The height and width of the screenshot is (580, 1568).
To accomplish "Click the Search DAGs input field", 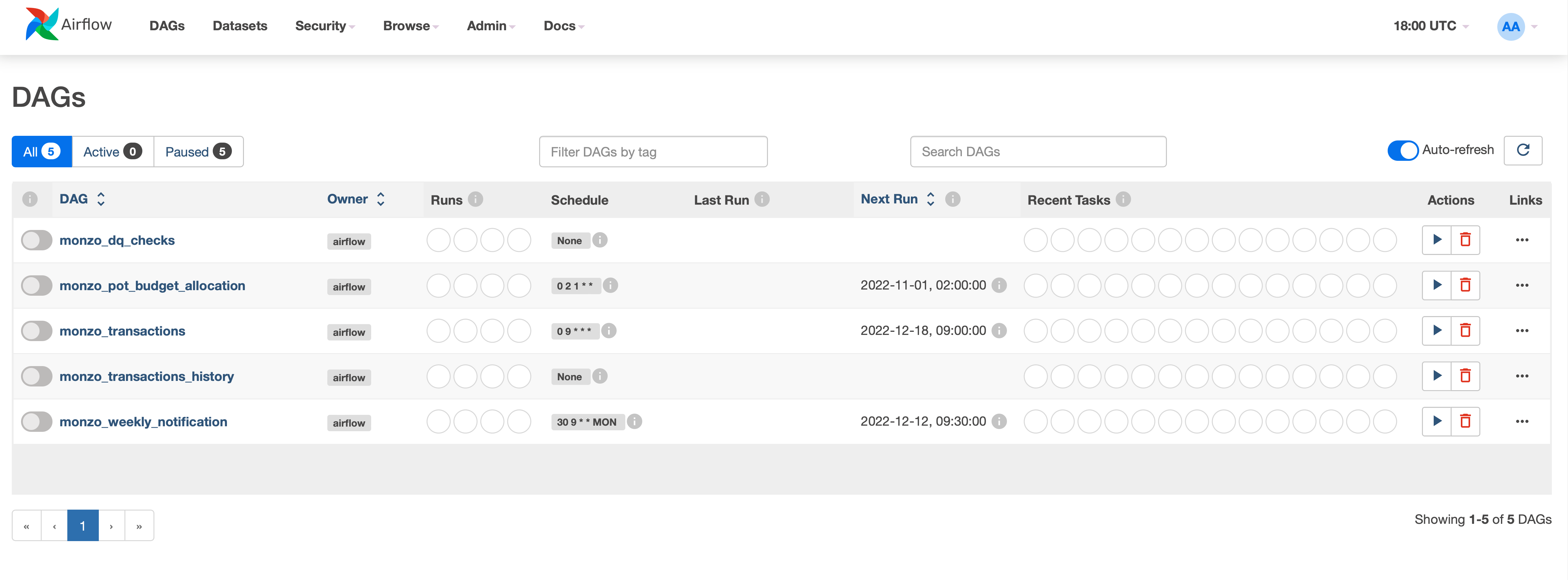I will [x=1038, y=152].
